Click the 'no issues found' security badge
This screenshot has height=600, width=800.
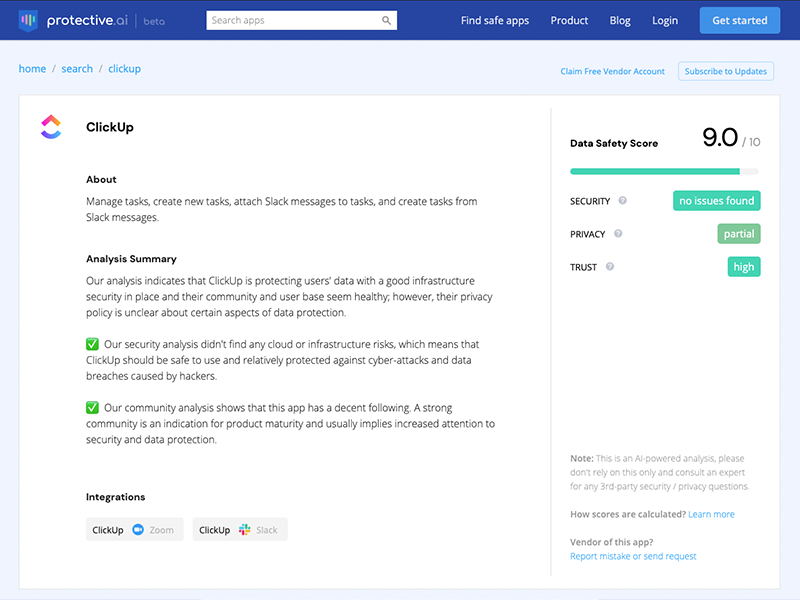pyautogui.click(x=716, y=201)
